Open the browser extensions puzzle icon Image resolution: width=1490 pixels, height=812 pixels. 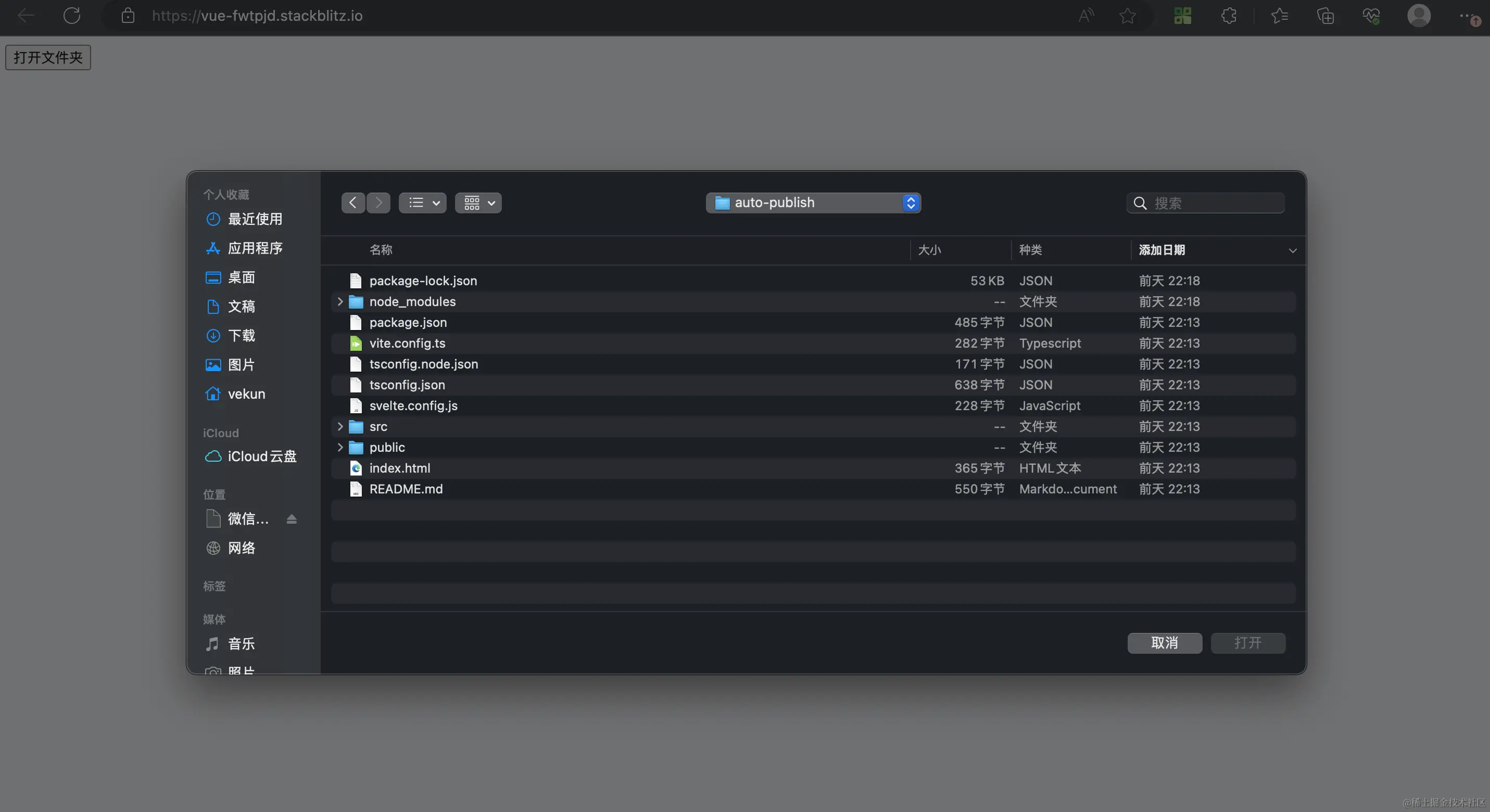1229,16
